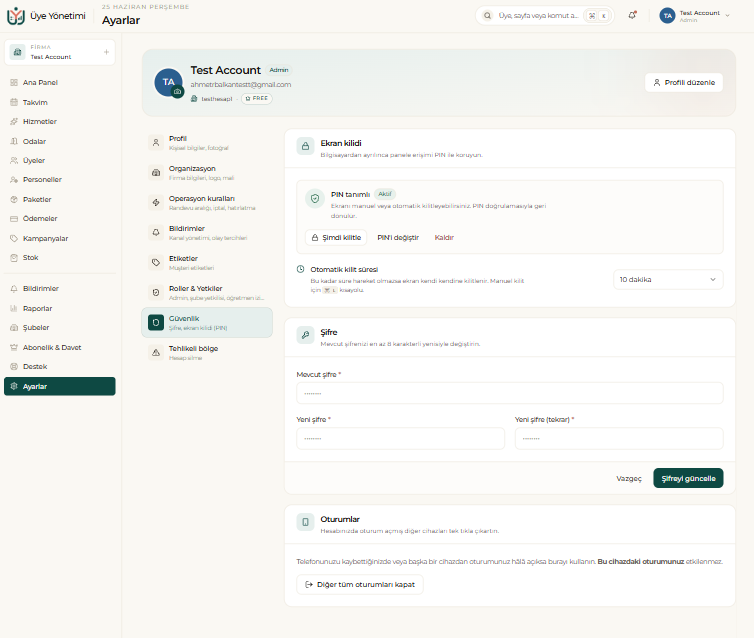754x638 pixels.
Task: Open the 10 dakika auto-lock dropdown
Action: coord(668,279)
